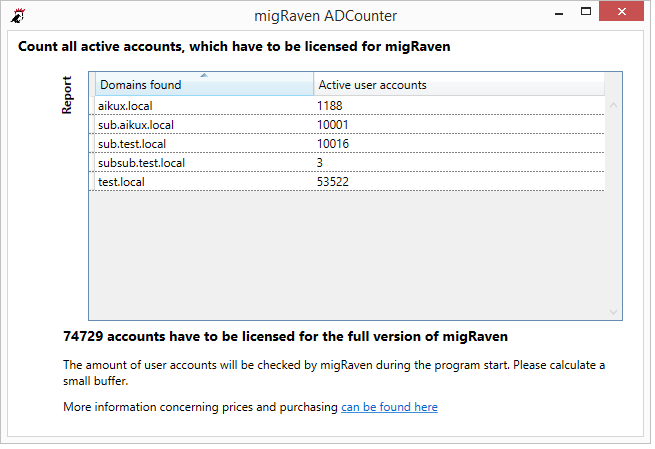Click the 10001 account count cell

coord(333,124)
